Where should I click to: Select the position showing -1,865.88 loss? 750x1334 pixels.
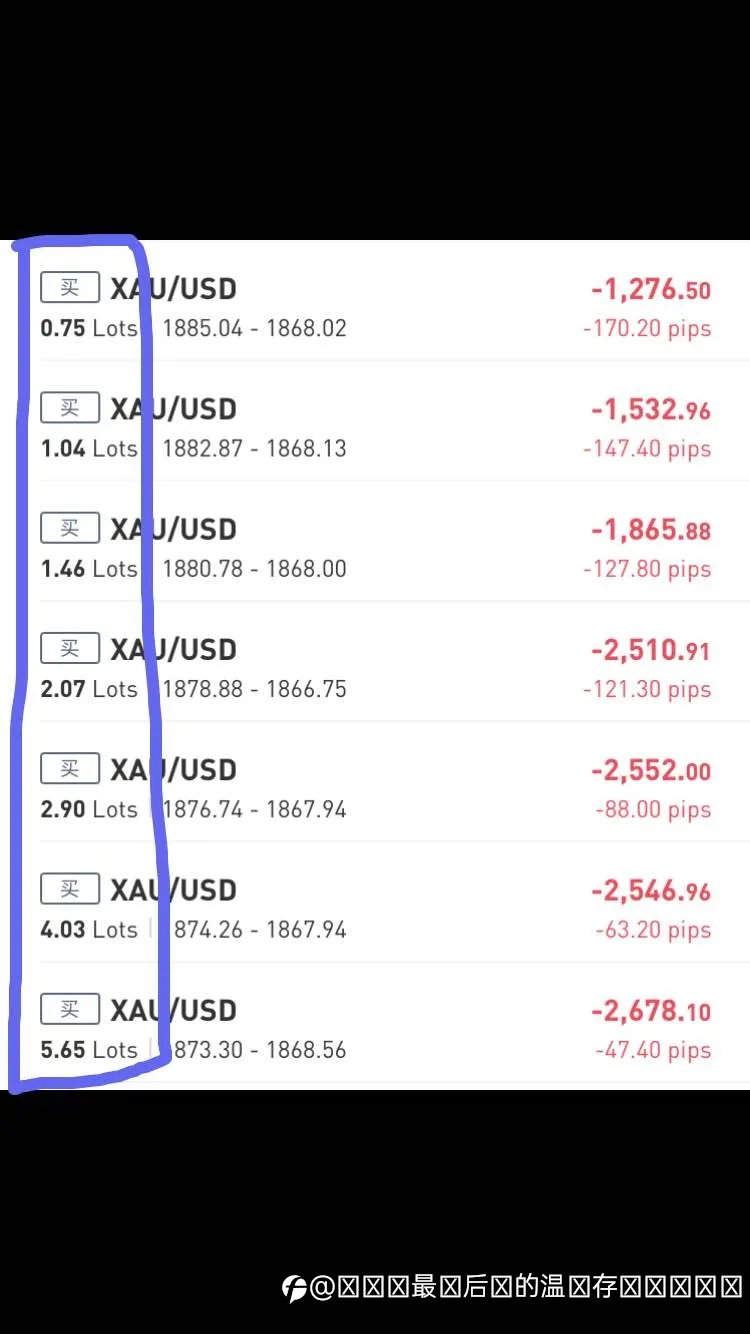pos(375,541)
